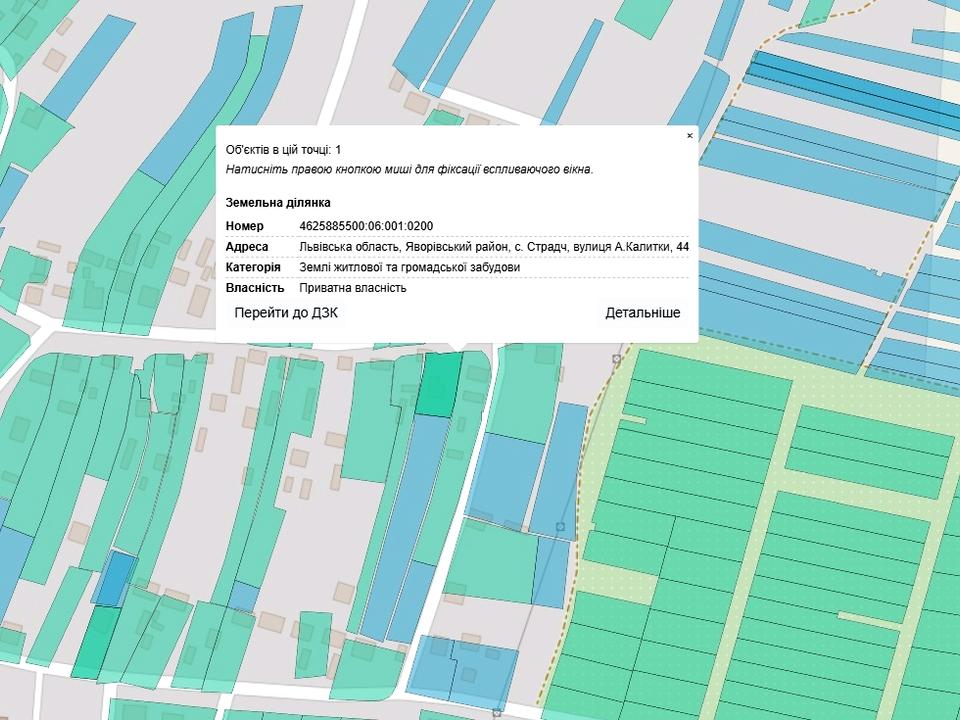
Task: Click the italic right-click hint text
Action: pyautogui.click(x=409, y=169)
